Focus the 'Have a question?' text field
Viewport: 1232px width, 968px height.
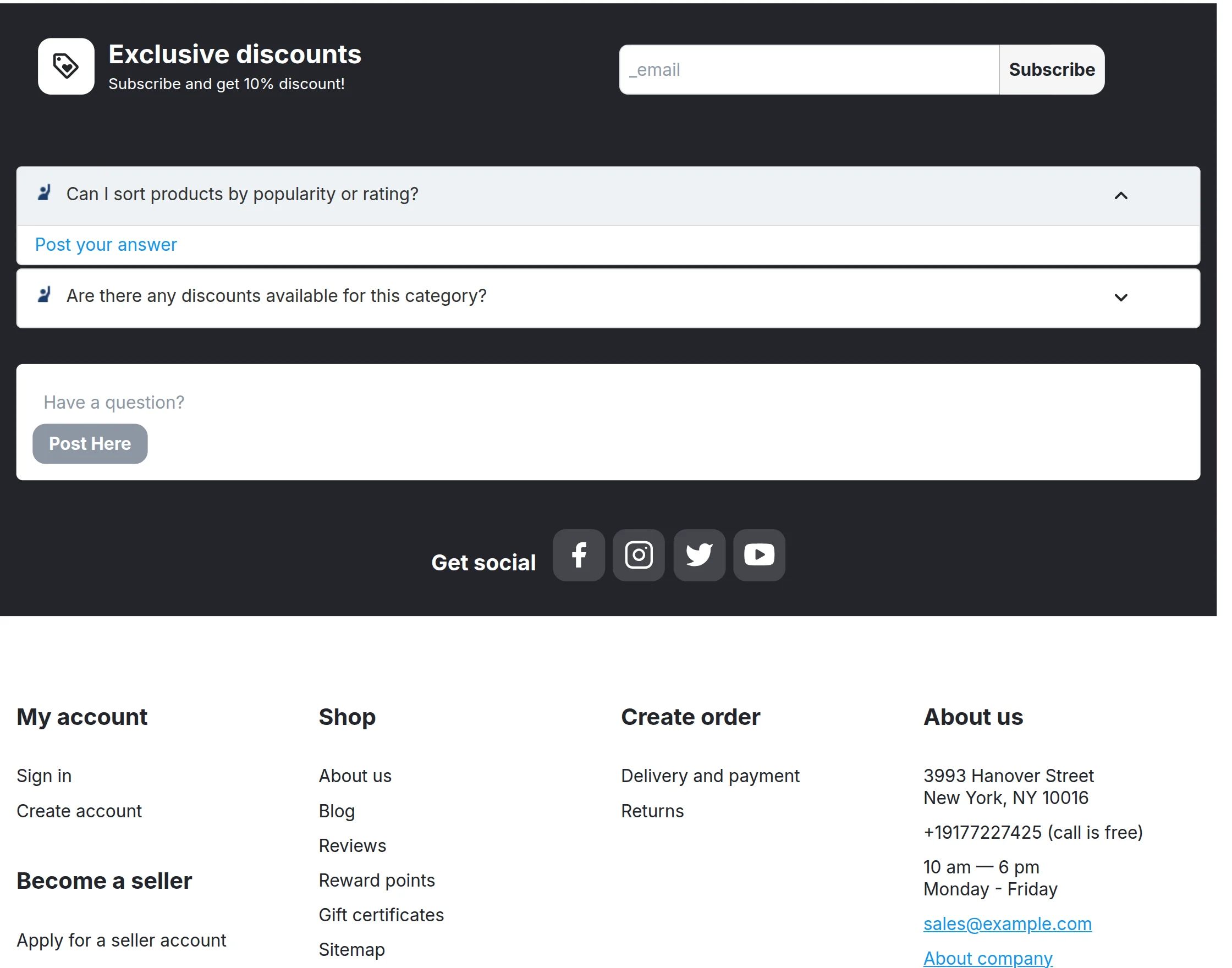click(608, 403)
